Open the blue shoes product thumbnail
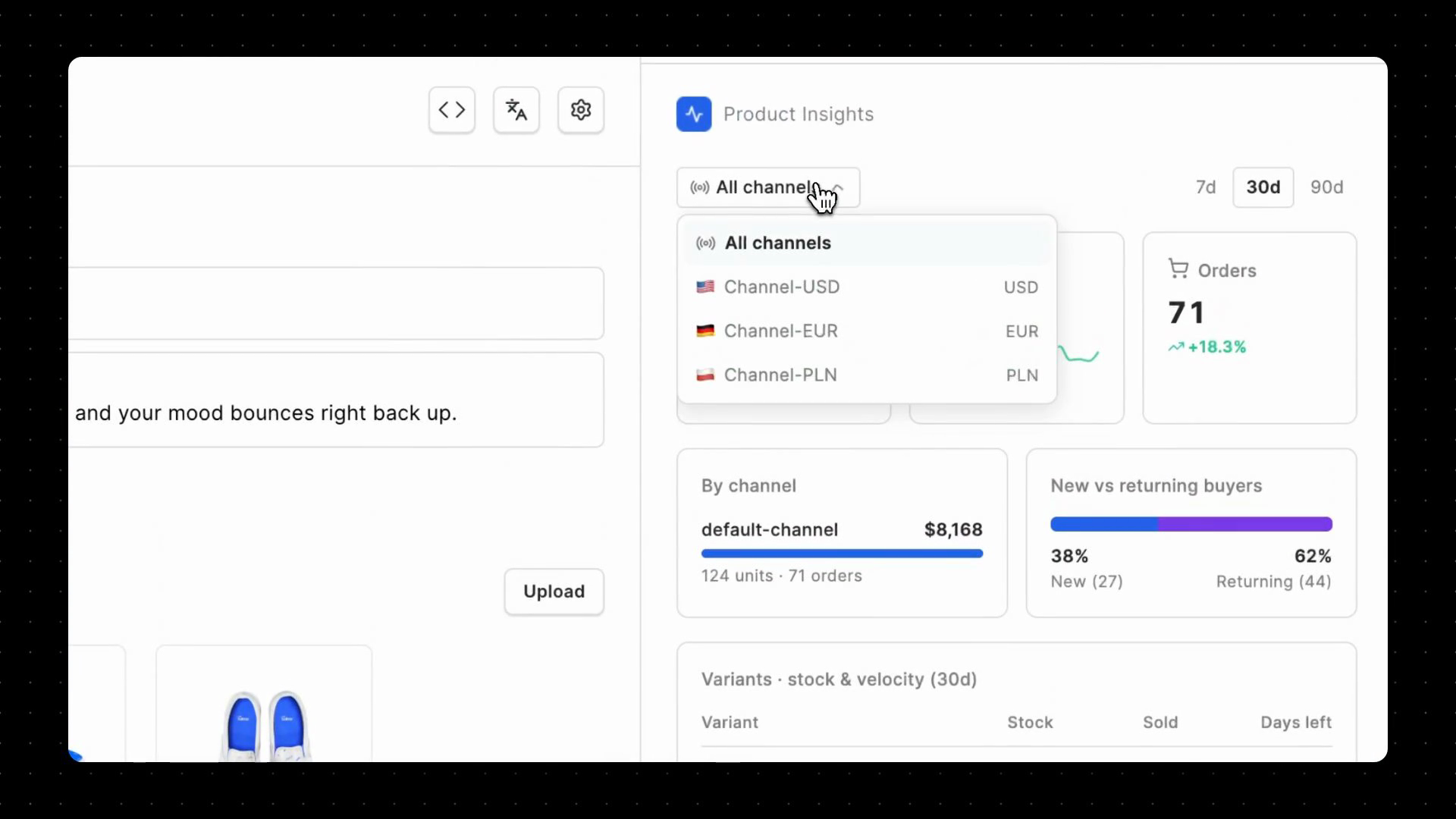This screenshot has height=819, width=1456. click(264, 704)
